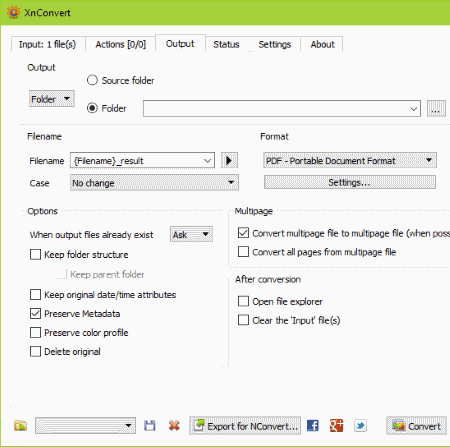Open the preset selection dropdown at bottom
Image resolution: width=450 pixels, height=447 pixels.
click(85, 426)
